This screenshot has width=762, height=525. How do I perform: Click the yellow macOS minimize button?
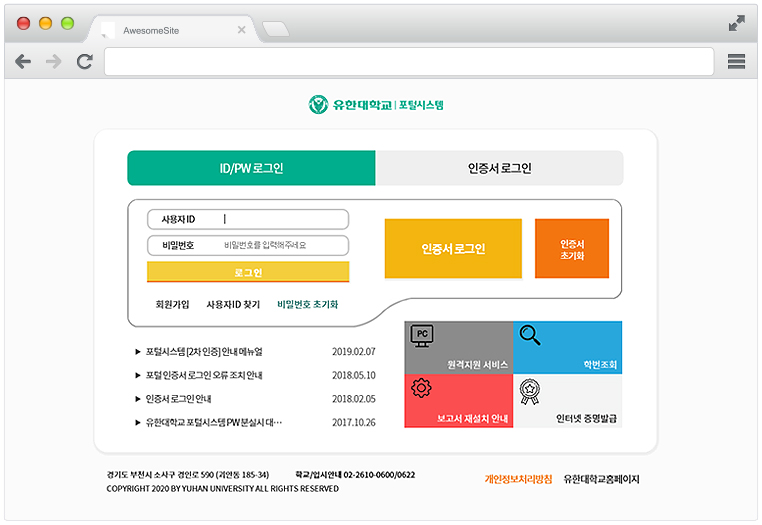pos(45,23)
